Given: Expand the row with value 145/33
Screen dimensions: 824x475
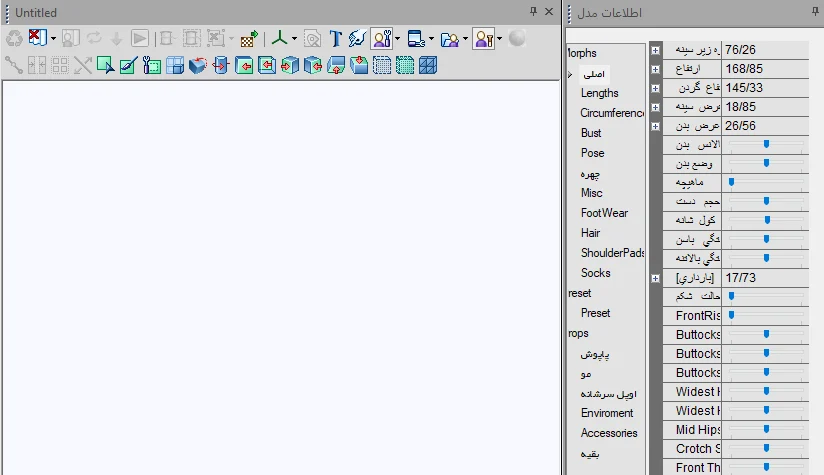Looking at the screenshot, I should point(655,88).
